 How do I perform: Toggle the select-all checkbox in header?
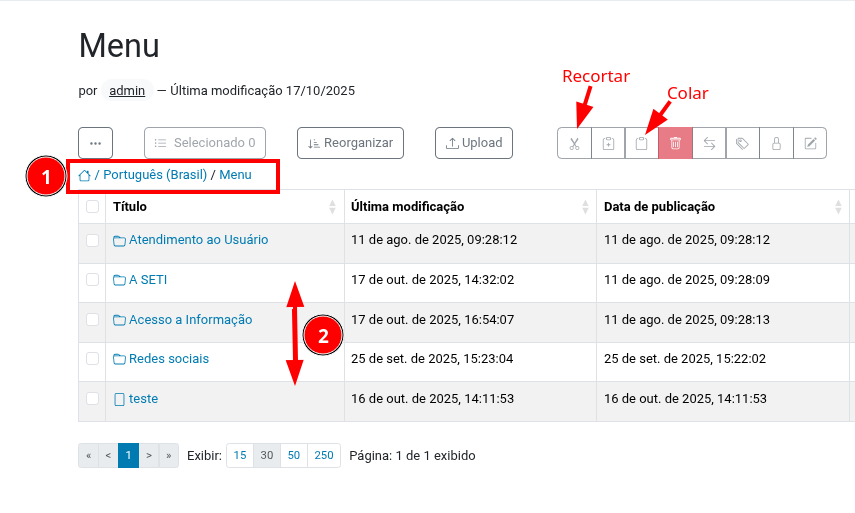tap(93, 207)
